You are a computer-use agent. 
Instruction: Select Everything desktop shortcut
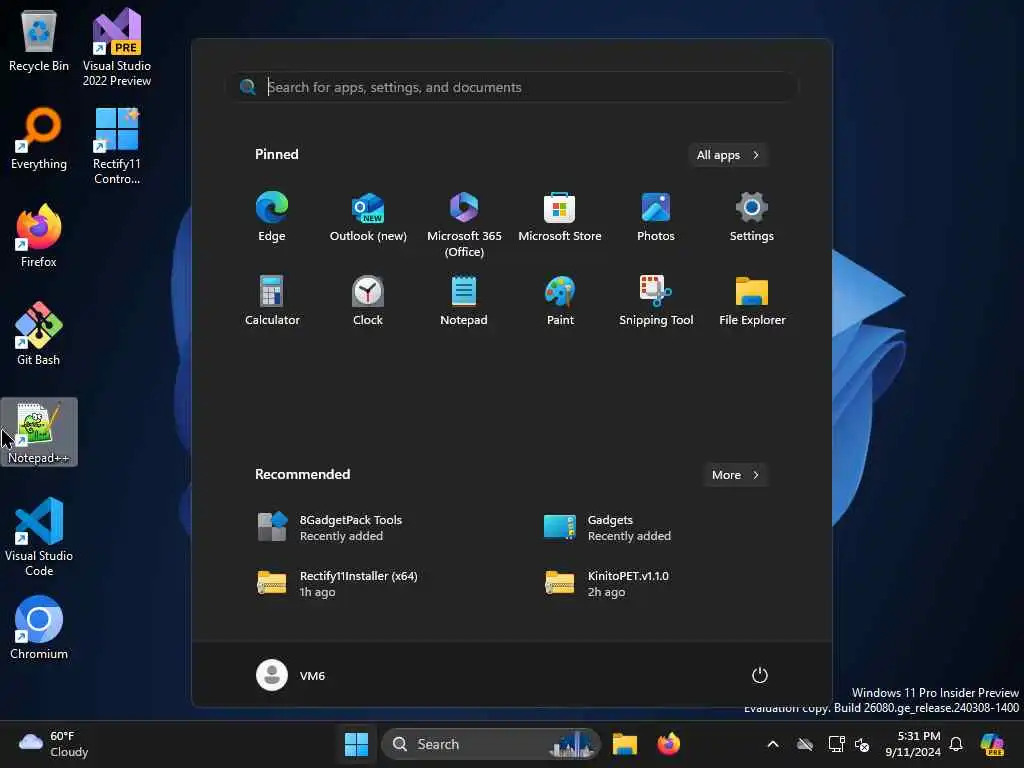coord(39,139)
